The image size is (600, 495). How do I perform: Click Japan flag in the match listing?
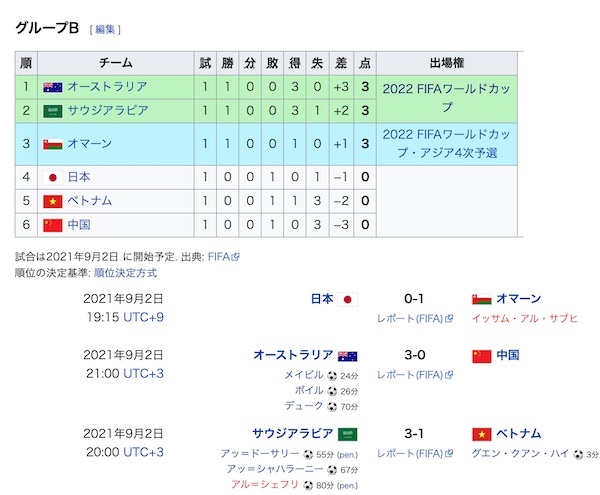pos(348,299)
